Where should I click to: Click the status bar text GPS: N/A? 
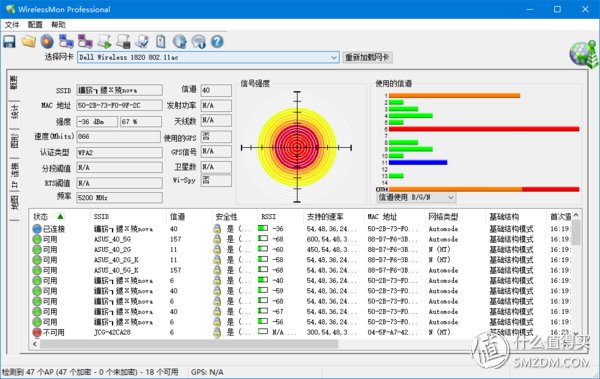pos(207,372)
